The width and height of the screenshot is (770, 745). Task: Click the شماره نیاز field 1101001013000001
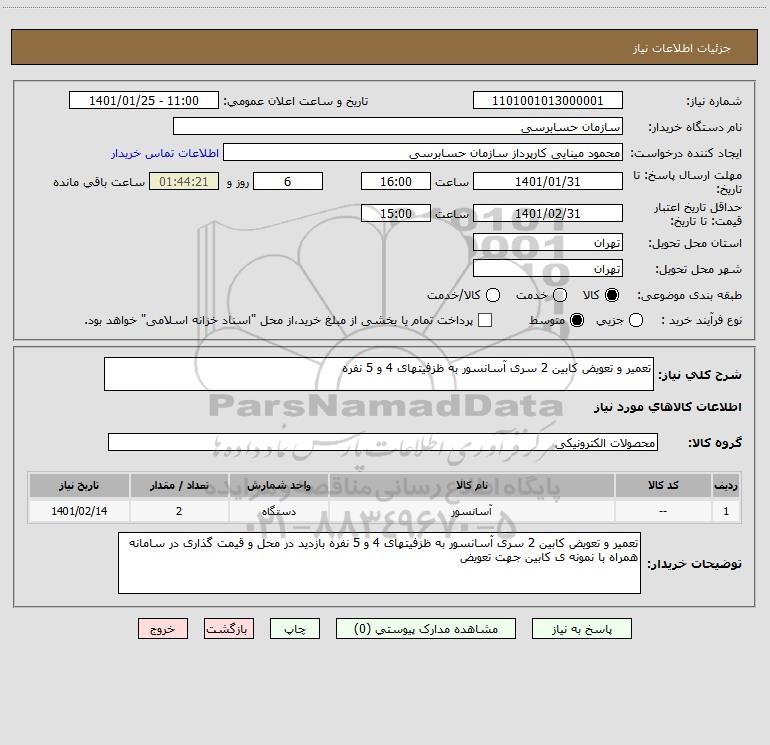[x=548, y=101]
